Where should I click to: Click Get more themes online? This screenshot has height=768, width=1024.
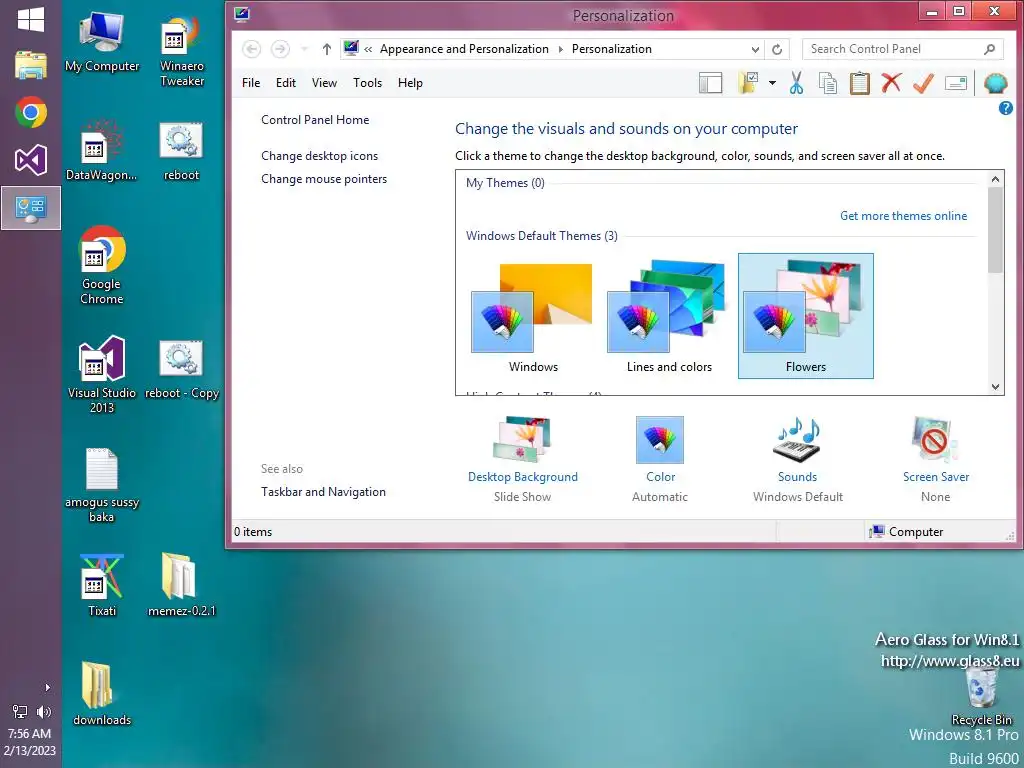coord(903,216)
